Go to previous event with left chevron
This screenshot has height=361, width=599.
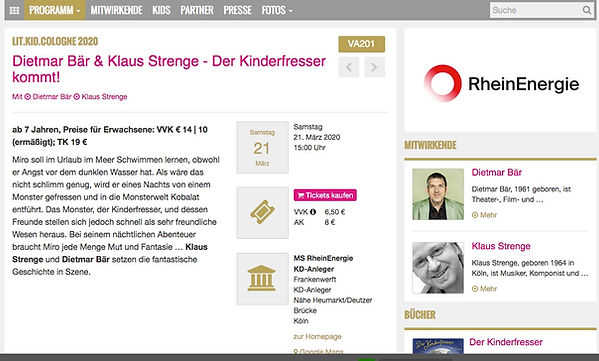(349, 67)
